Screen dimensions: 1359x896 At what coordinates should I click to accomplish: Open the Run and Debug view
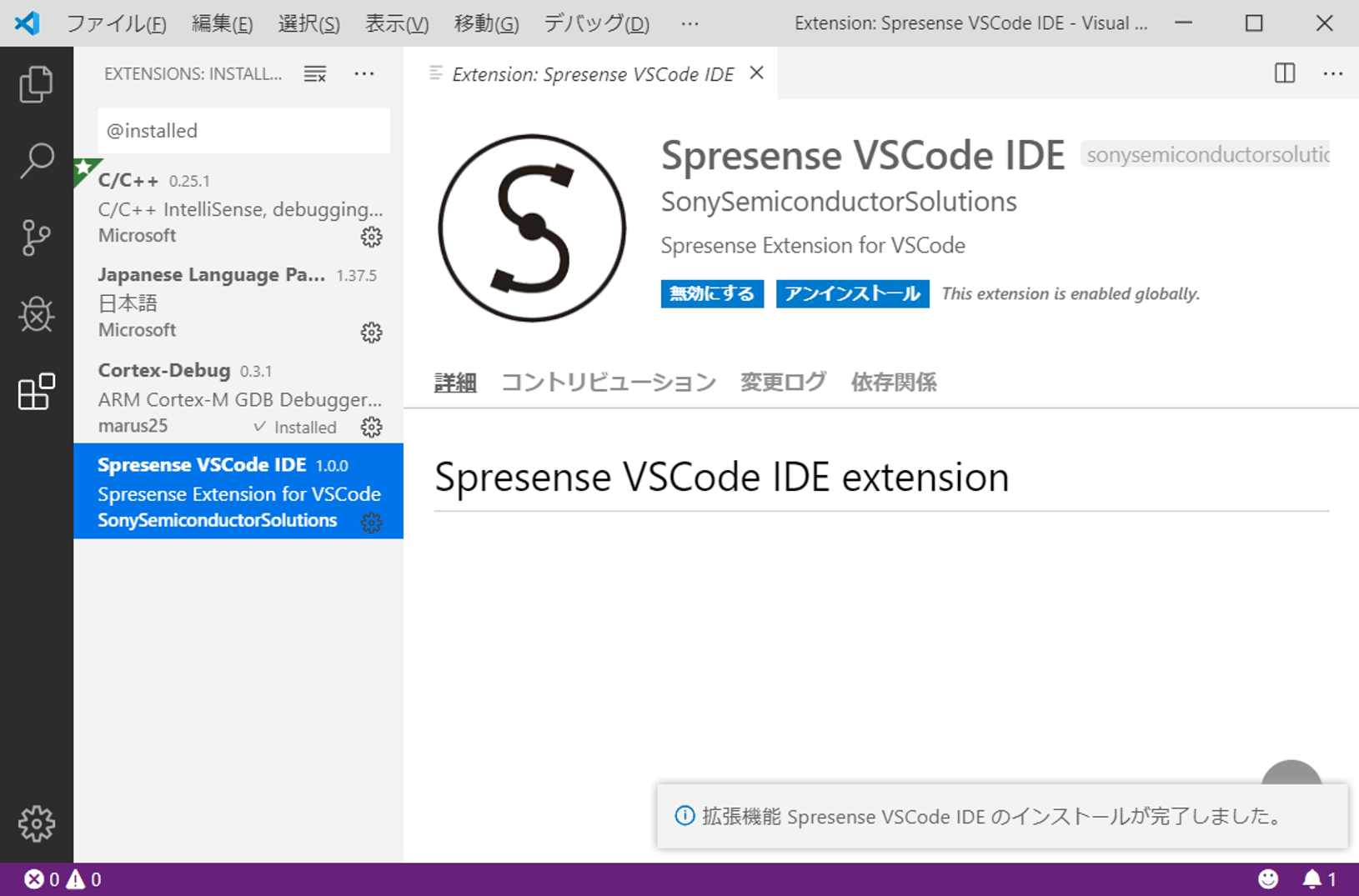click(36, 314)
